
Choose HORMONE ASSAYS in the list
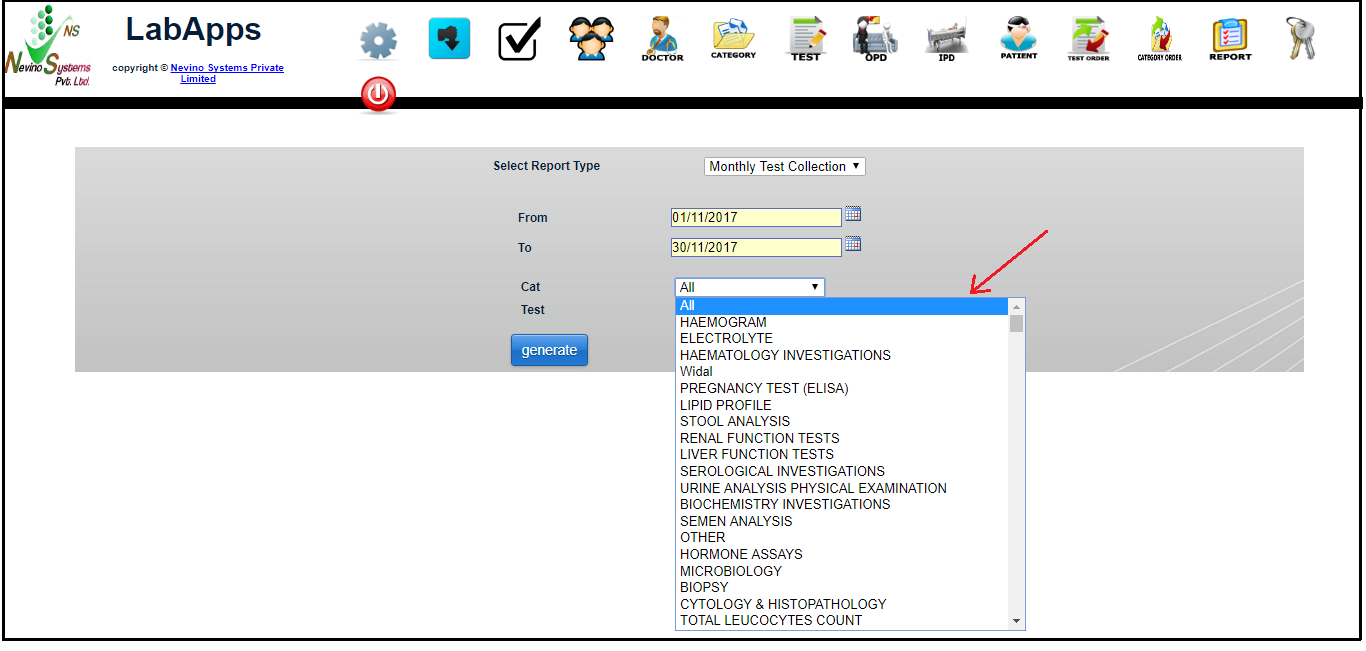[x=741, y=554]
